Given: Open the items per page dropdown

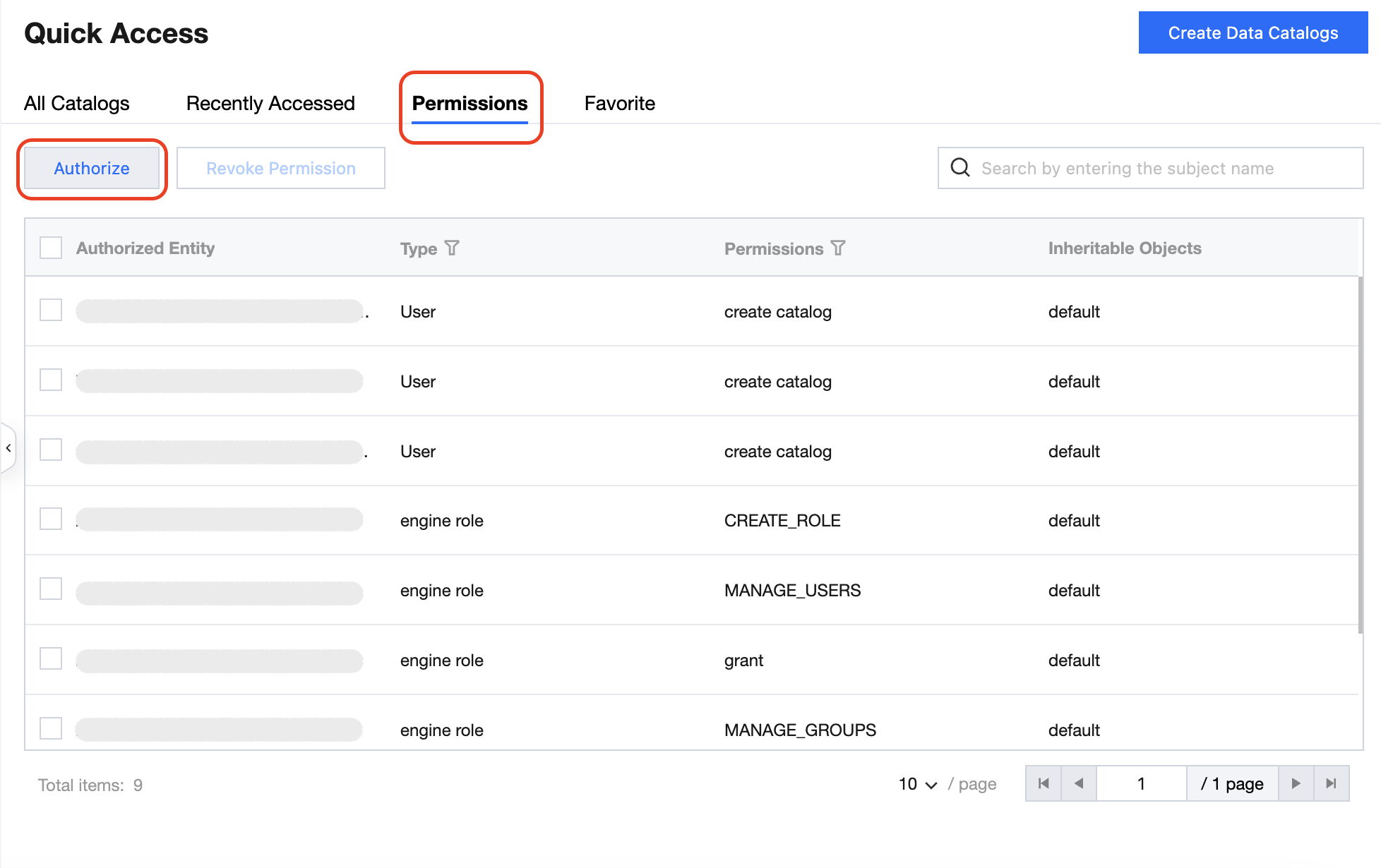Looking at the screenshot, I should pyautogui.click(x=917, y=784).
